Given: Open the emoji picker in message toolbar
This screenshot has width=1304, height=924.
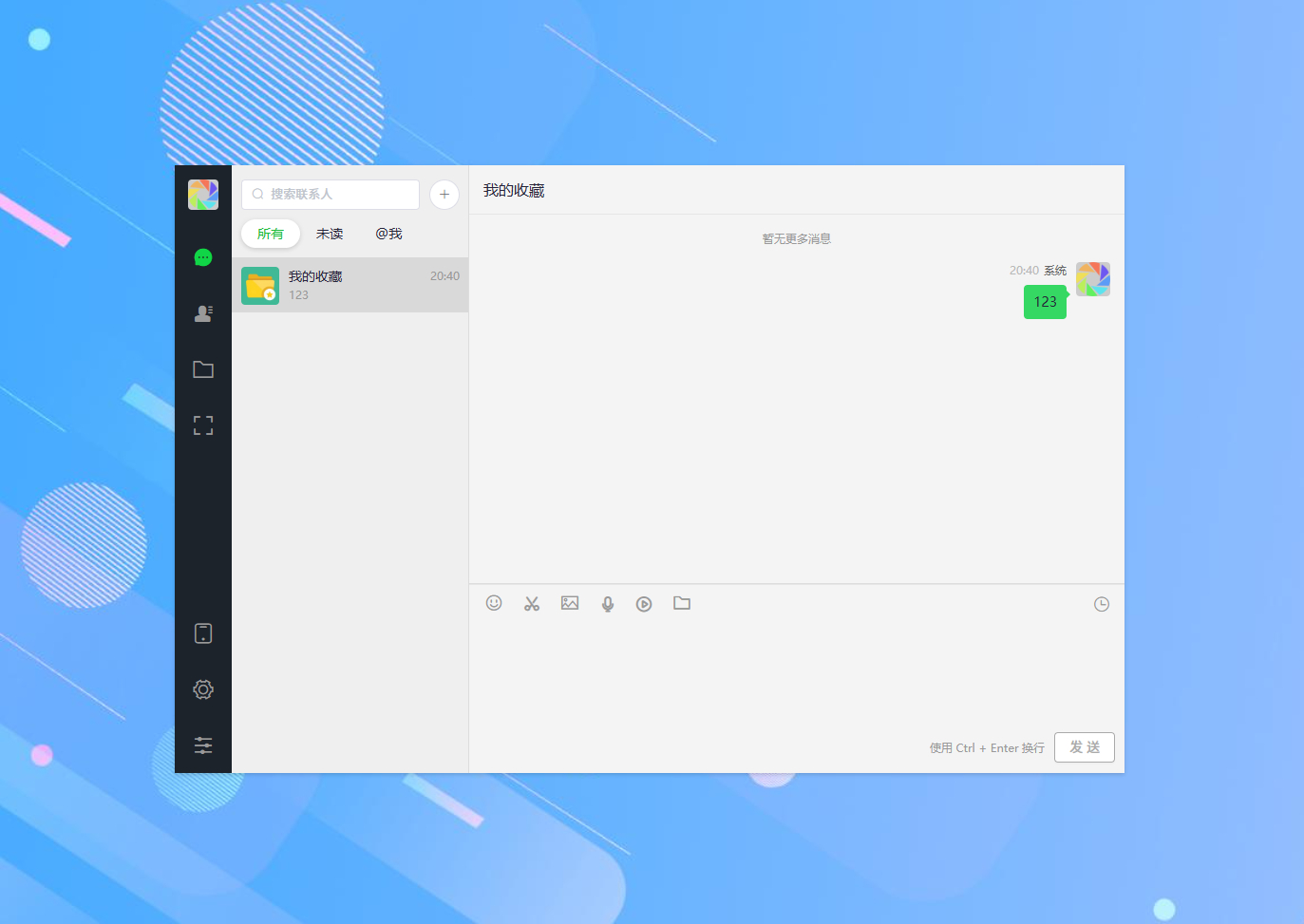Looking at the screenshot, I should click(494, 603).
